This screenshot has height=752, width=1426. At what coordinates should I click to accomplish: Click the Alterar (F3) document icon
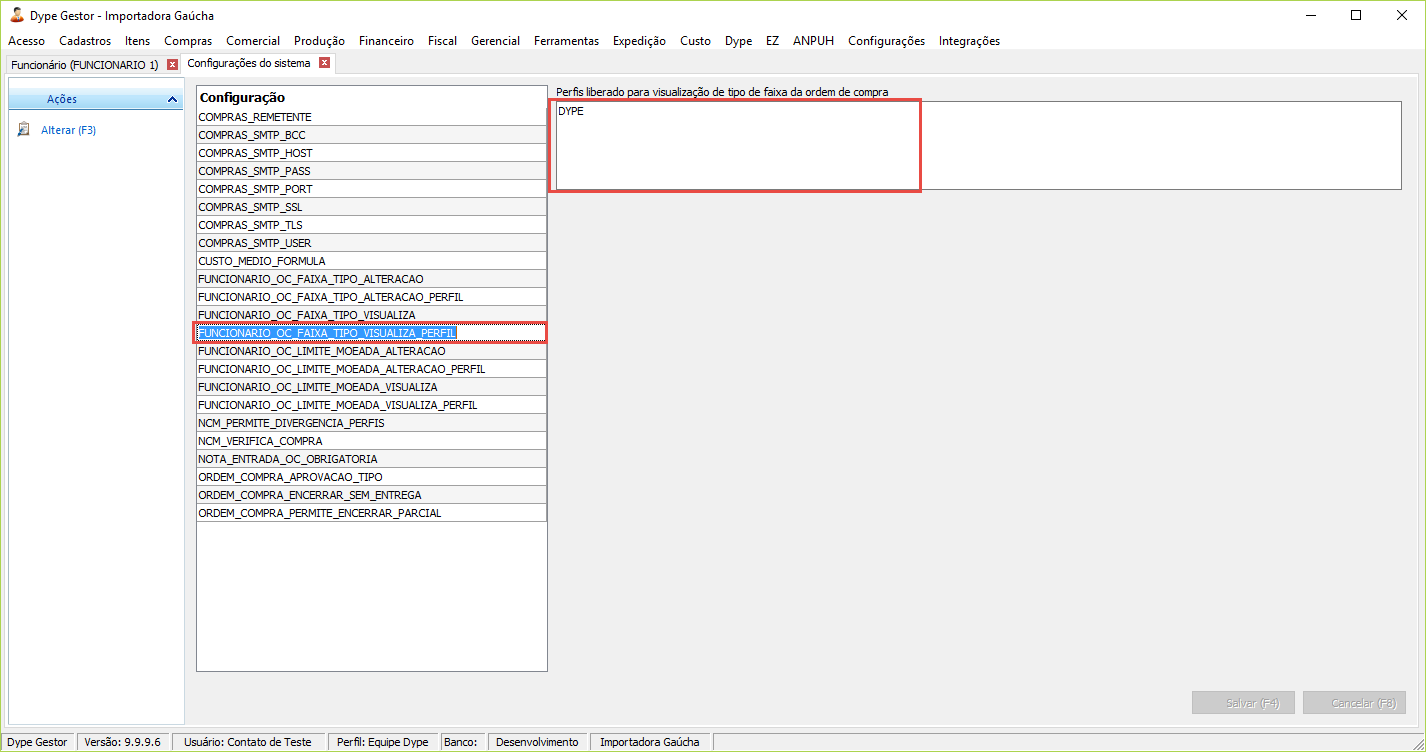[24, 130]
